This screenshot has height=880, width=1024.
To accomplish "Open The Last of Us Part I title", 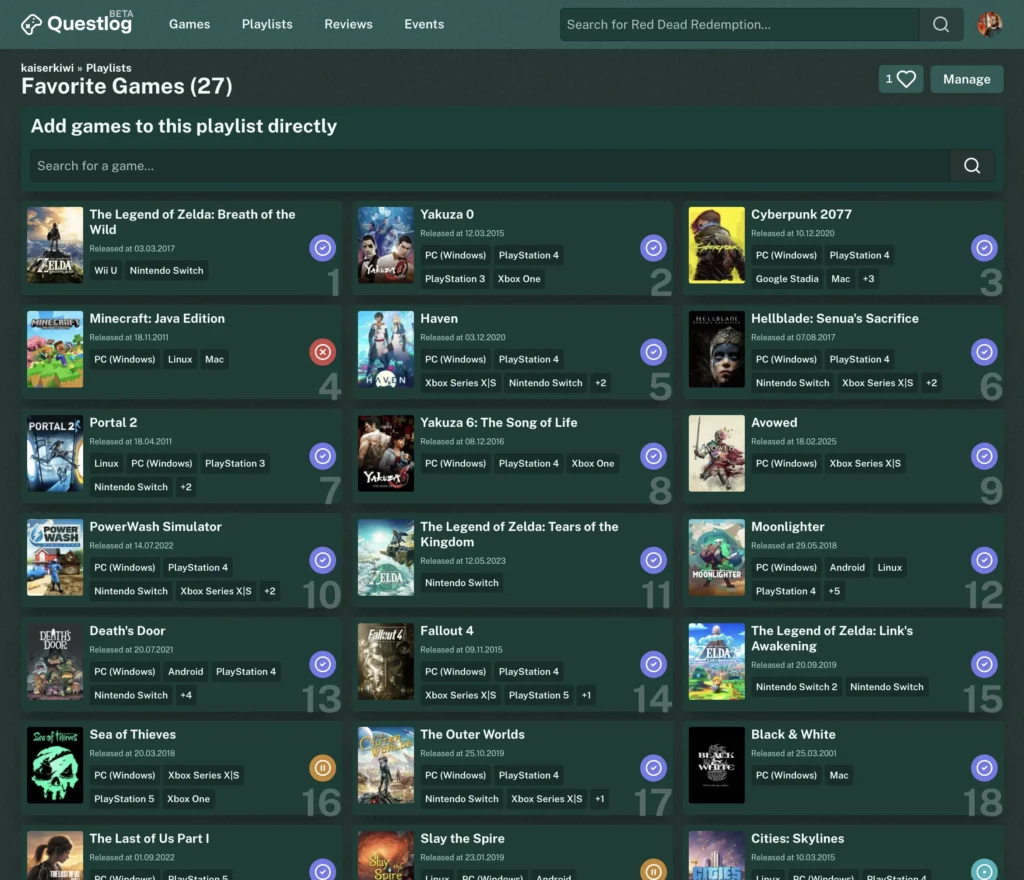I will pyautogui.click(x=149, y=838).
